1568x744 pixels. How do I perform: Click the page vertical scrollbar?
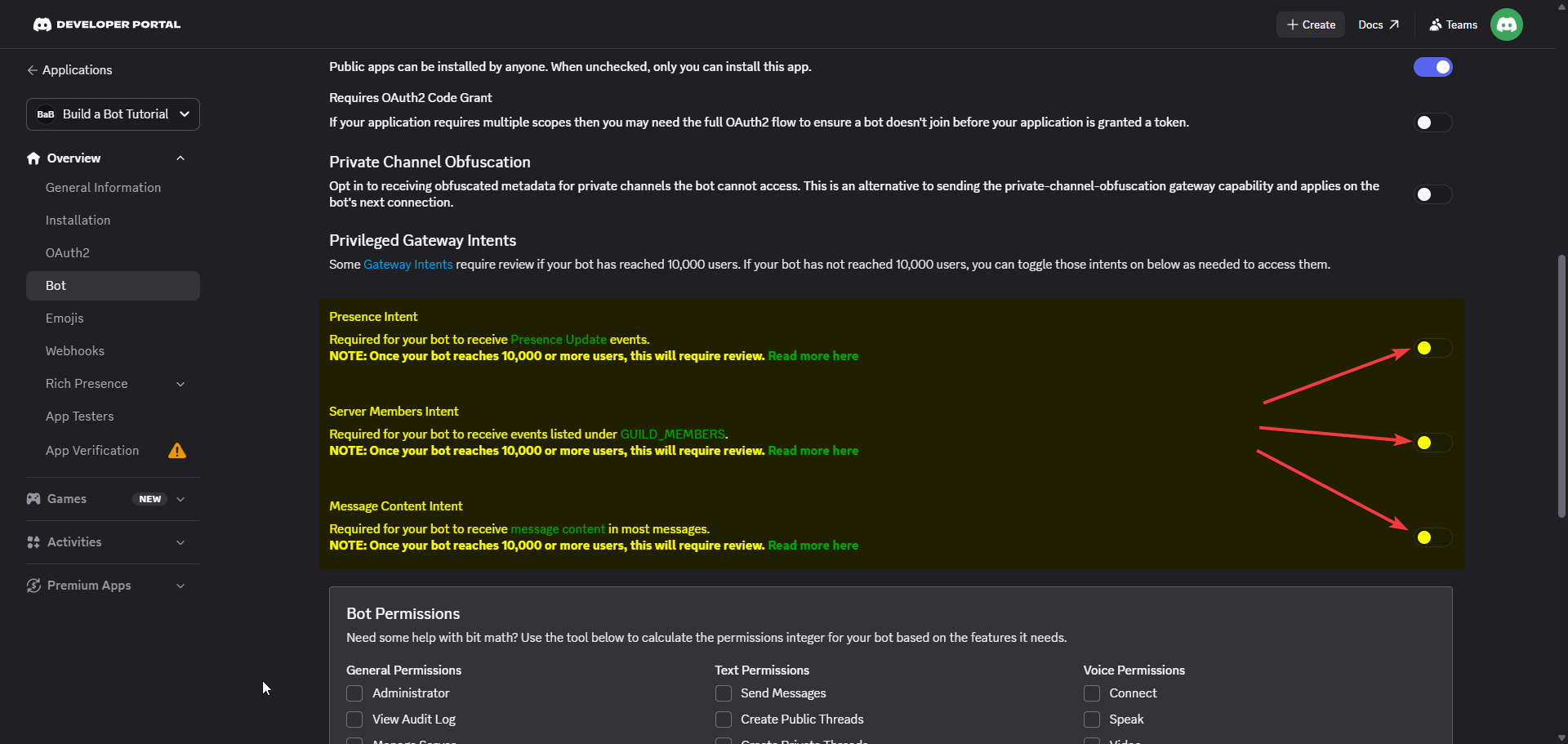tap(1561, 385)
